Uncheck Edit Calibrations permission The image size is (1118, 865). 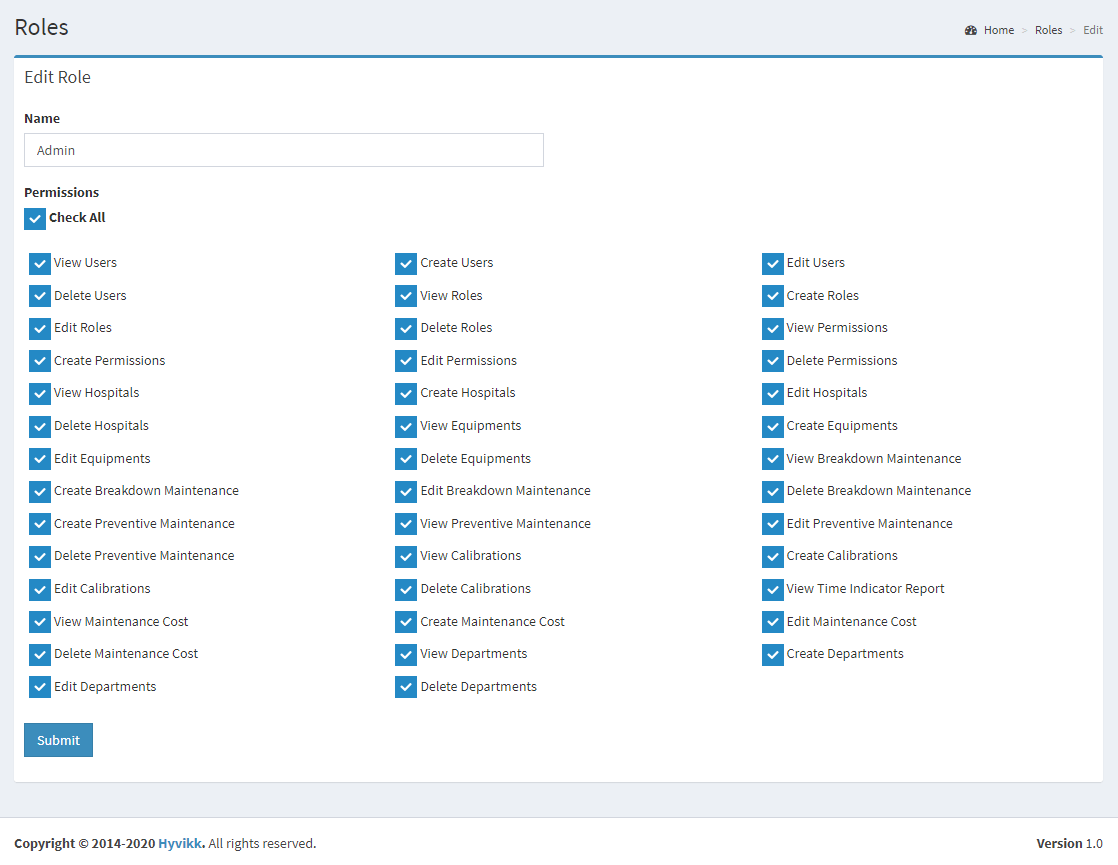pyautogui.click(x=40, y=589)
